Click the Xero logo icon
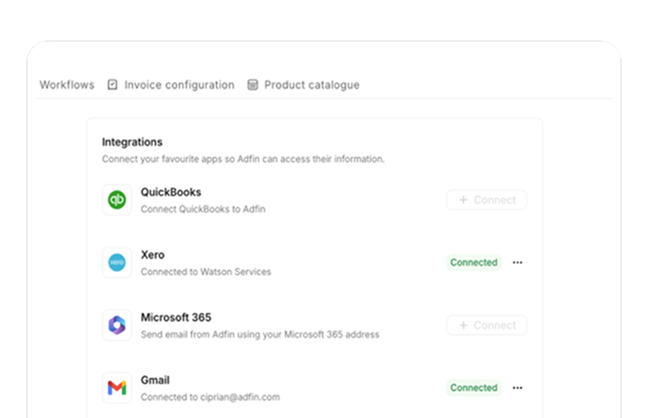Viewport: 648px width, 418px height. pyautogui.click(x=117, y=263)
